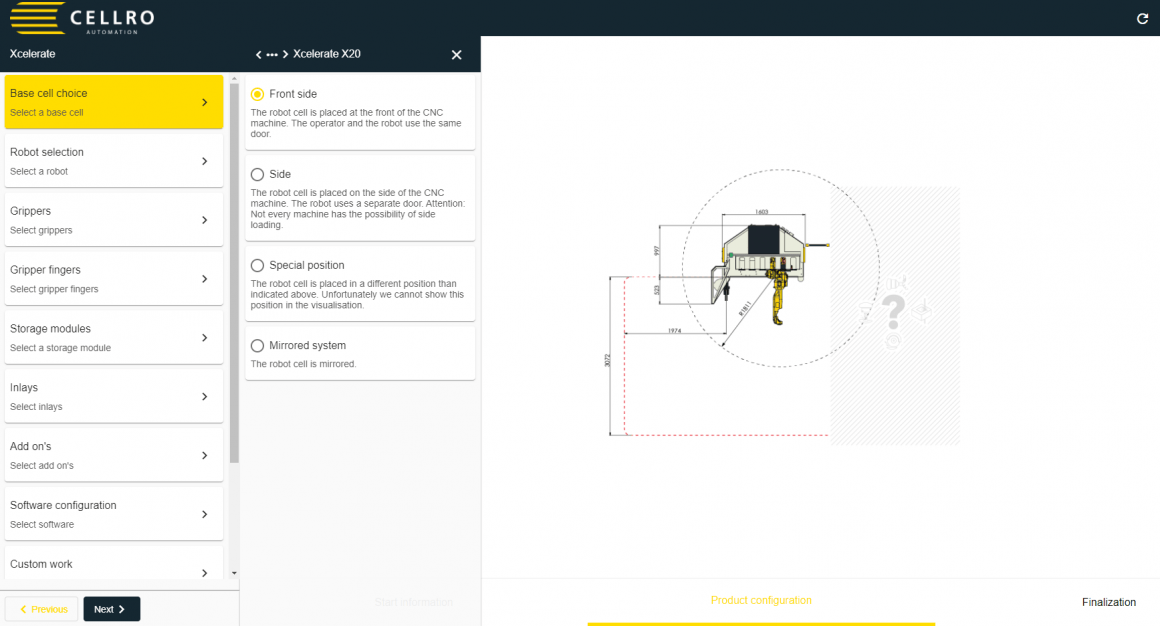Open the Robot selection section
The image size is (1160, 626).
click(x=114, y=161)
